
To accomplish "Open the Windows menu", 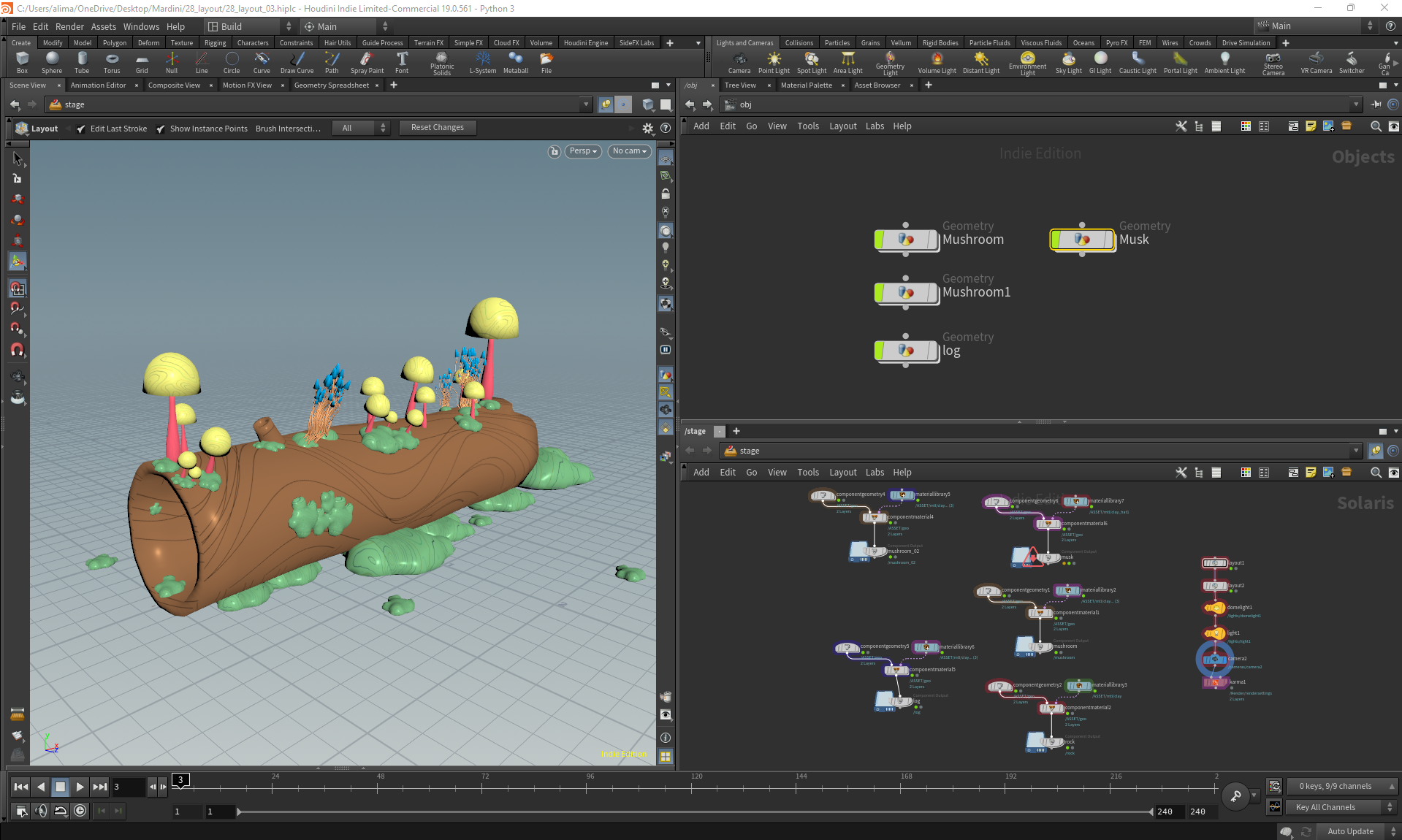I will (141, 26).
